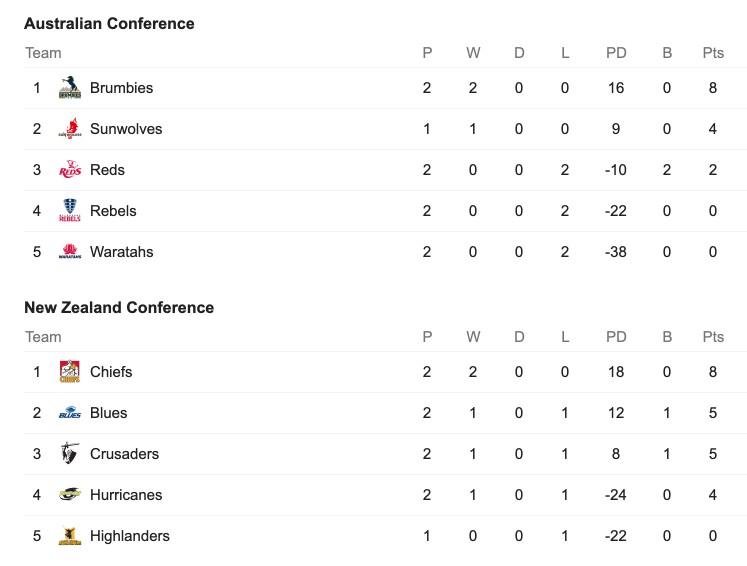Click the Pts column header in Australian table
747x566 pixels.
(713, 53)
